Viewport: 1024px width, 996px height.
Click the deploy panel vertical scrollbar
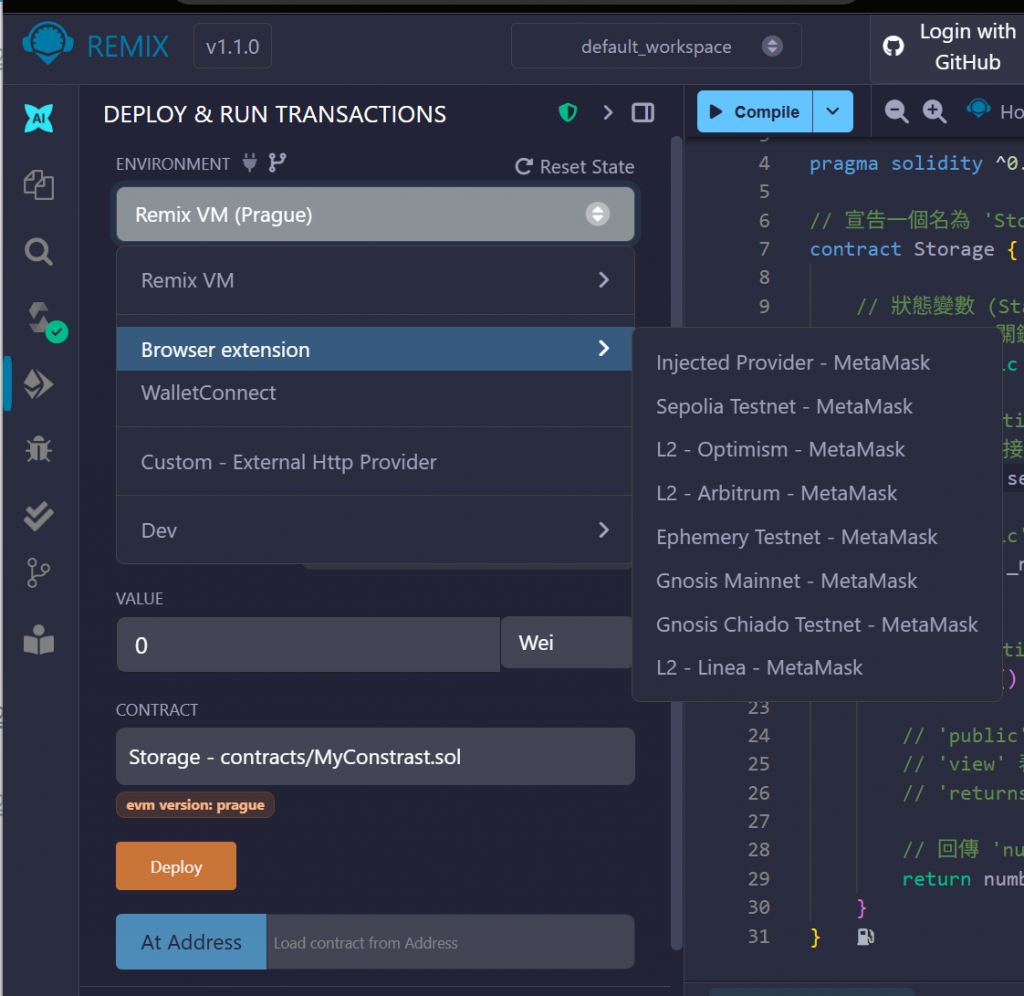[x=677, y=542]
